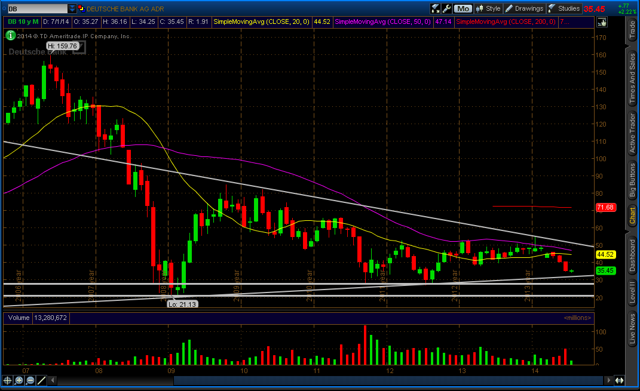640x391 pixels.
Task: Click the SimpleMovingAvg (CLOSE, 20, 0) label
Action: [x=262, y=22]
